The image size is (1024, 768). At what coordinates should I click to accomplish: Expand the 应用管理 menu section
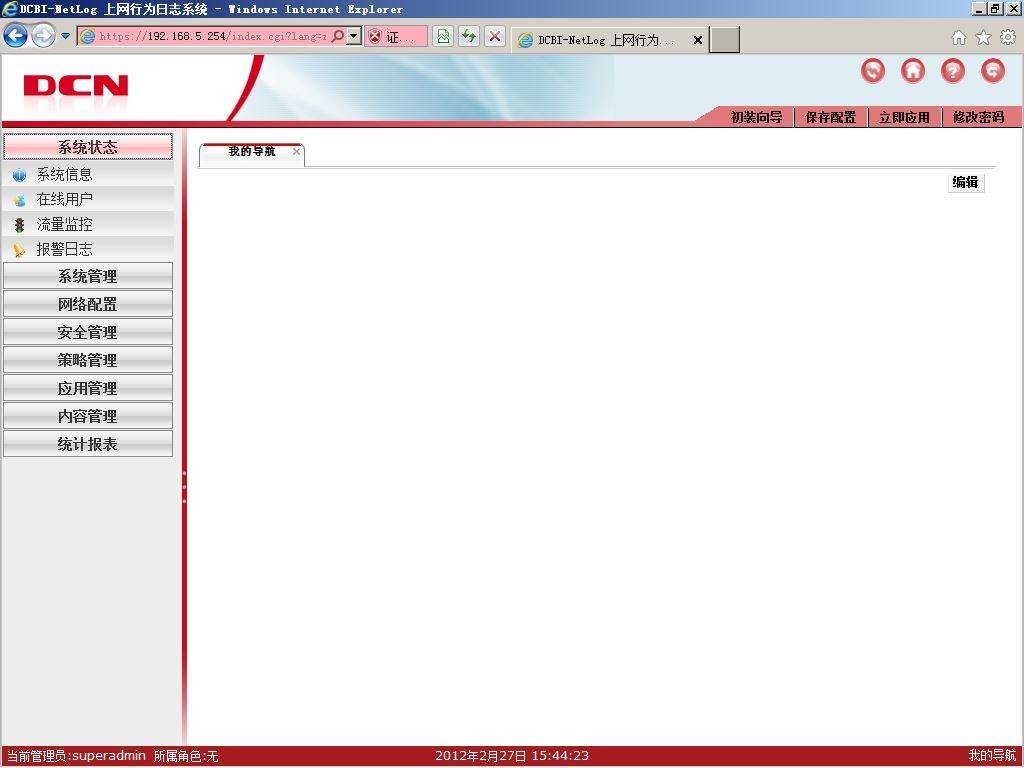pos(88,388)
